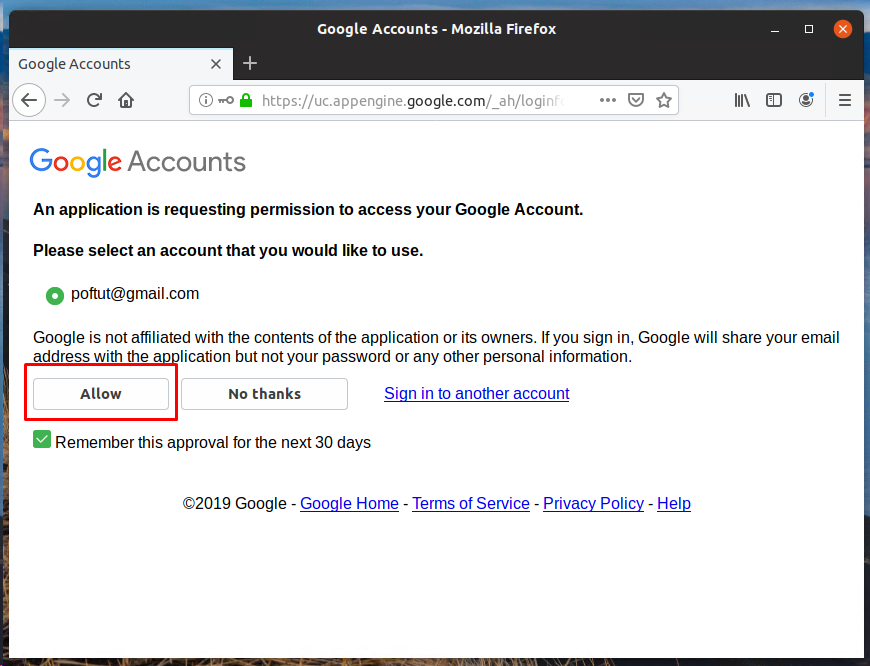Open the Terms of Service link

coord(471,503)
